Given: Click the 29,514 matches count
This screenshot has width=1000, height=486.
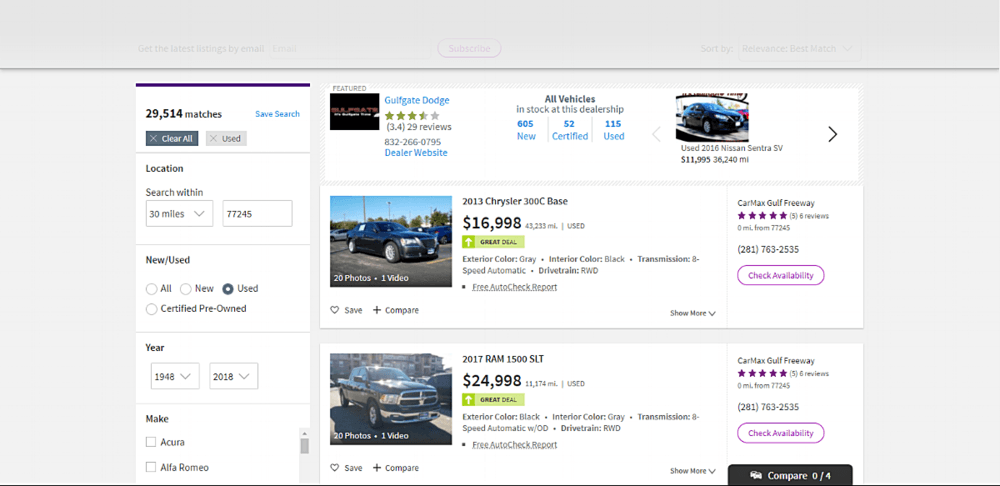Looking at the screenshot, I should [x=184, y=114].
